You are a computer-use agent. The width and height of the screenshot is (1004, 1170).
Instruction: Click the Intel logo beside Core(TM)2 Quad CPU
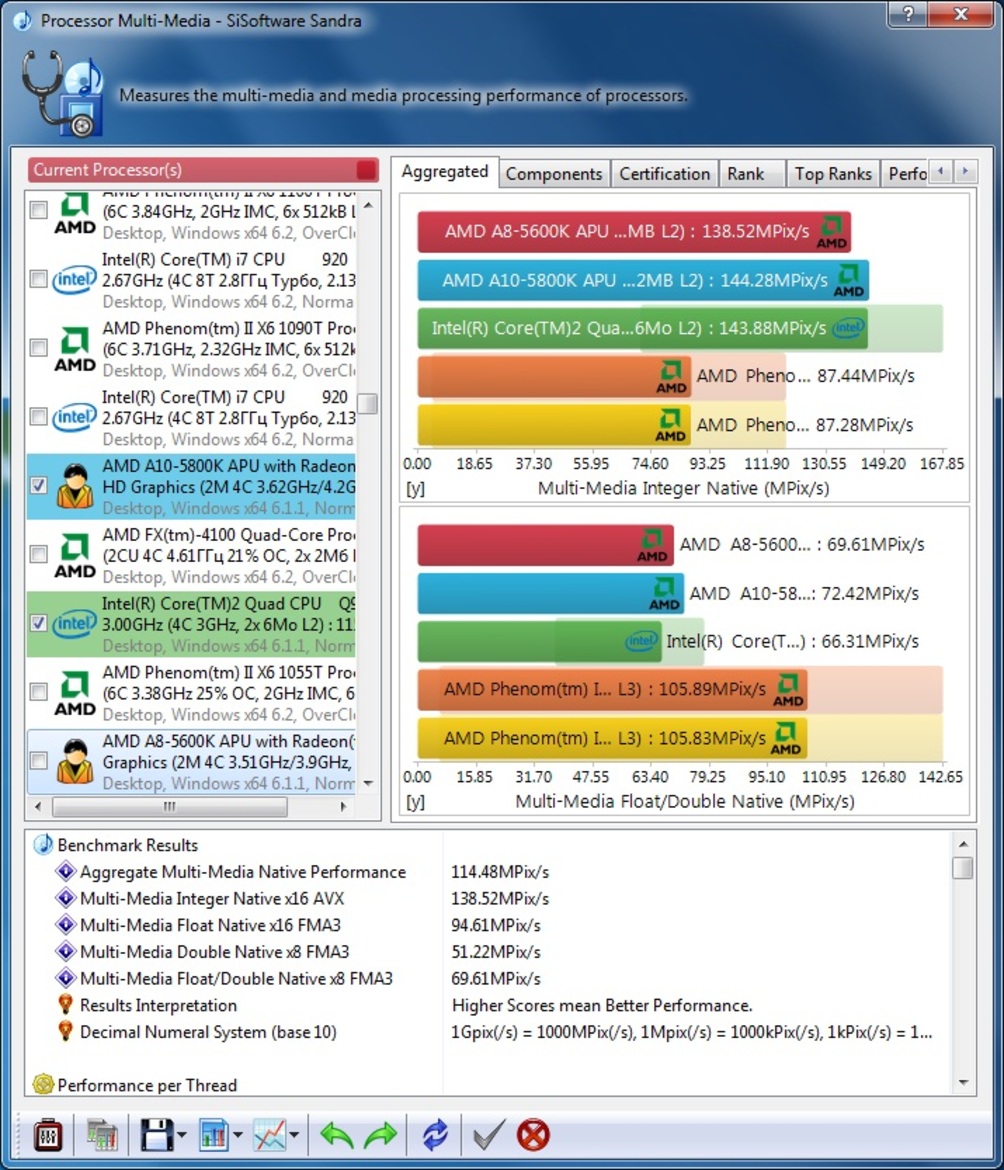(75, 623)
